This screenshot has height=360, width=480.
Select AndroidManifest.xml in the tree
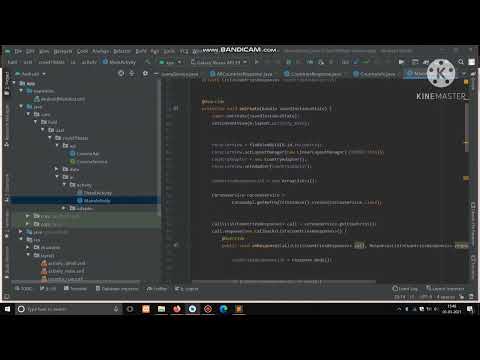click(59, 99)
